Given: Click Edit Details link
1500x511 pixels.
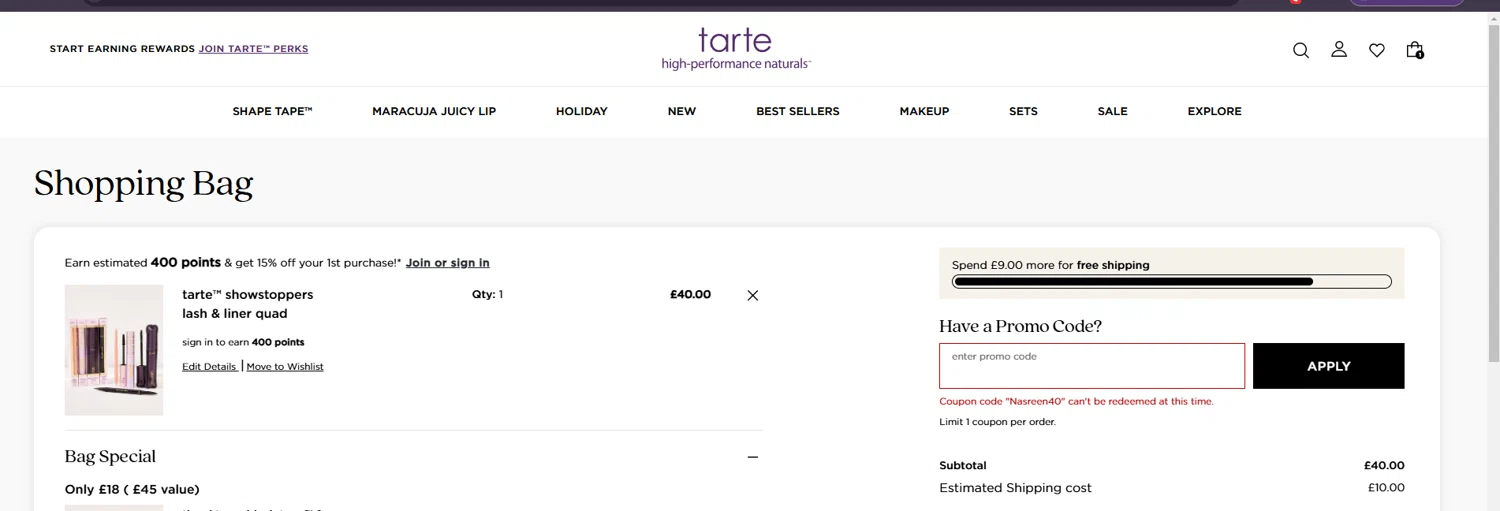Looking at the screenshot, I should pyautogui.click(x=209, y=367).
